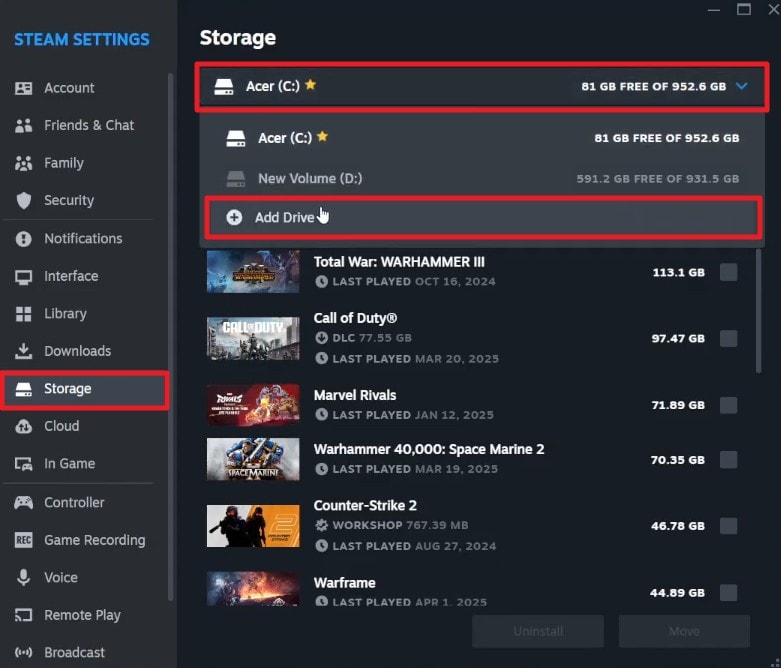Click the Broadcast signal icon
Image resolution: width=781 pixels, height=668 pixels.
(23, 653)
